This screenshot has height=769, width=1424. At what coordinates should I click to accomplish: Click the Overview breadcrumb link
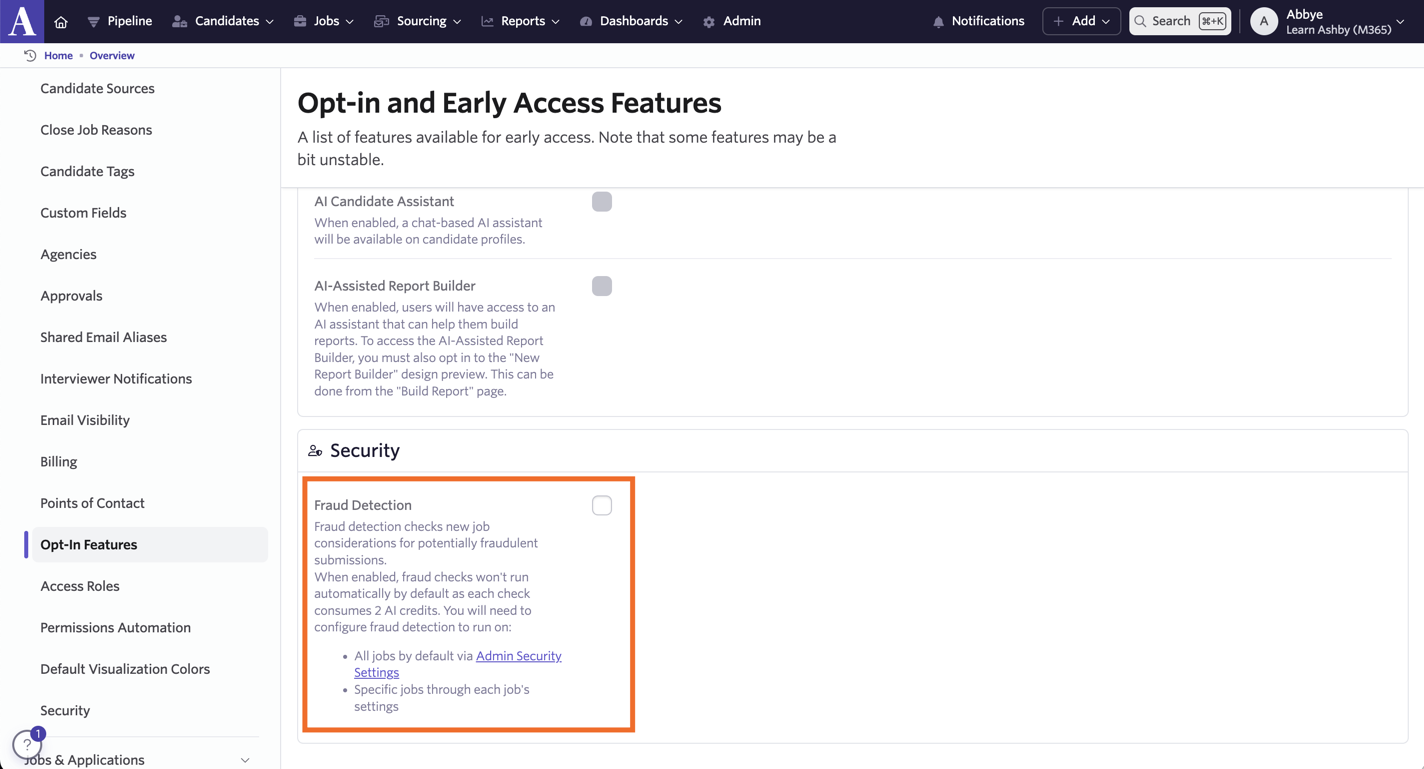112,56
